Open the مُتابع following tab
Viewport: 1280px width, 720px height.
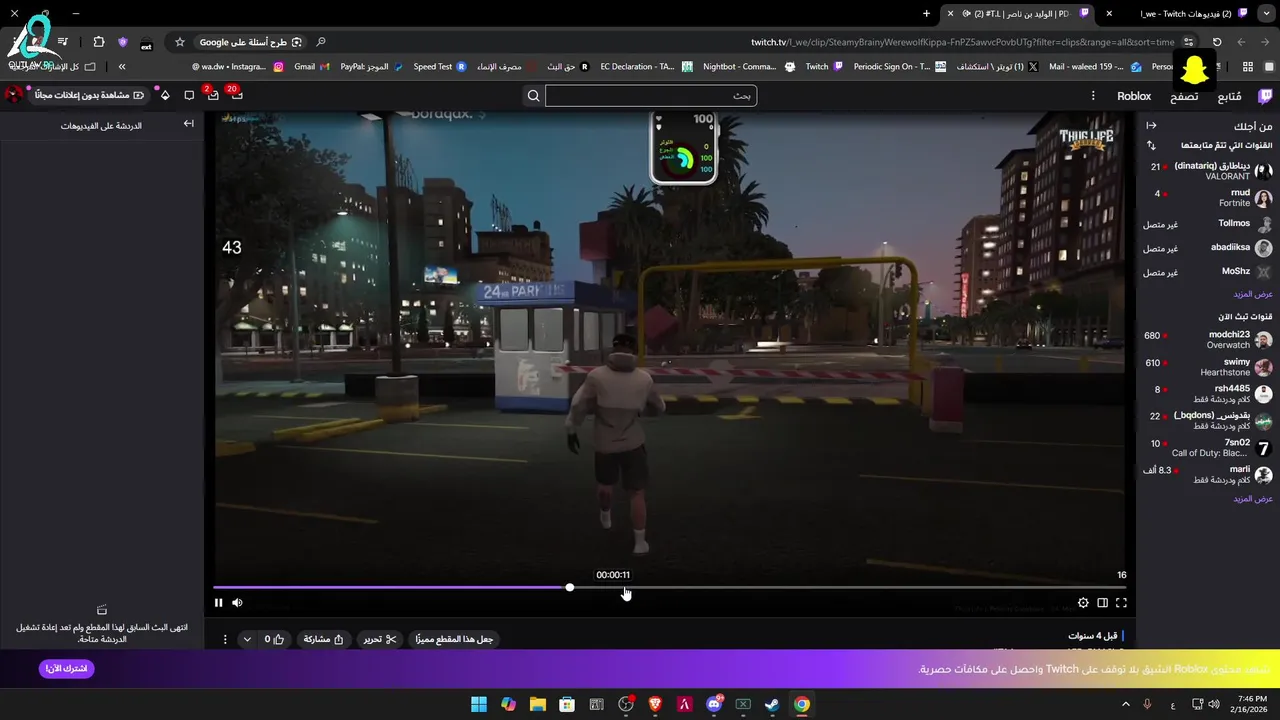pos(1229,96)
